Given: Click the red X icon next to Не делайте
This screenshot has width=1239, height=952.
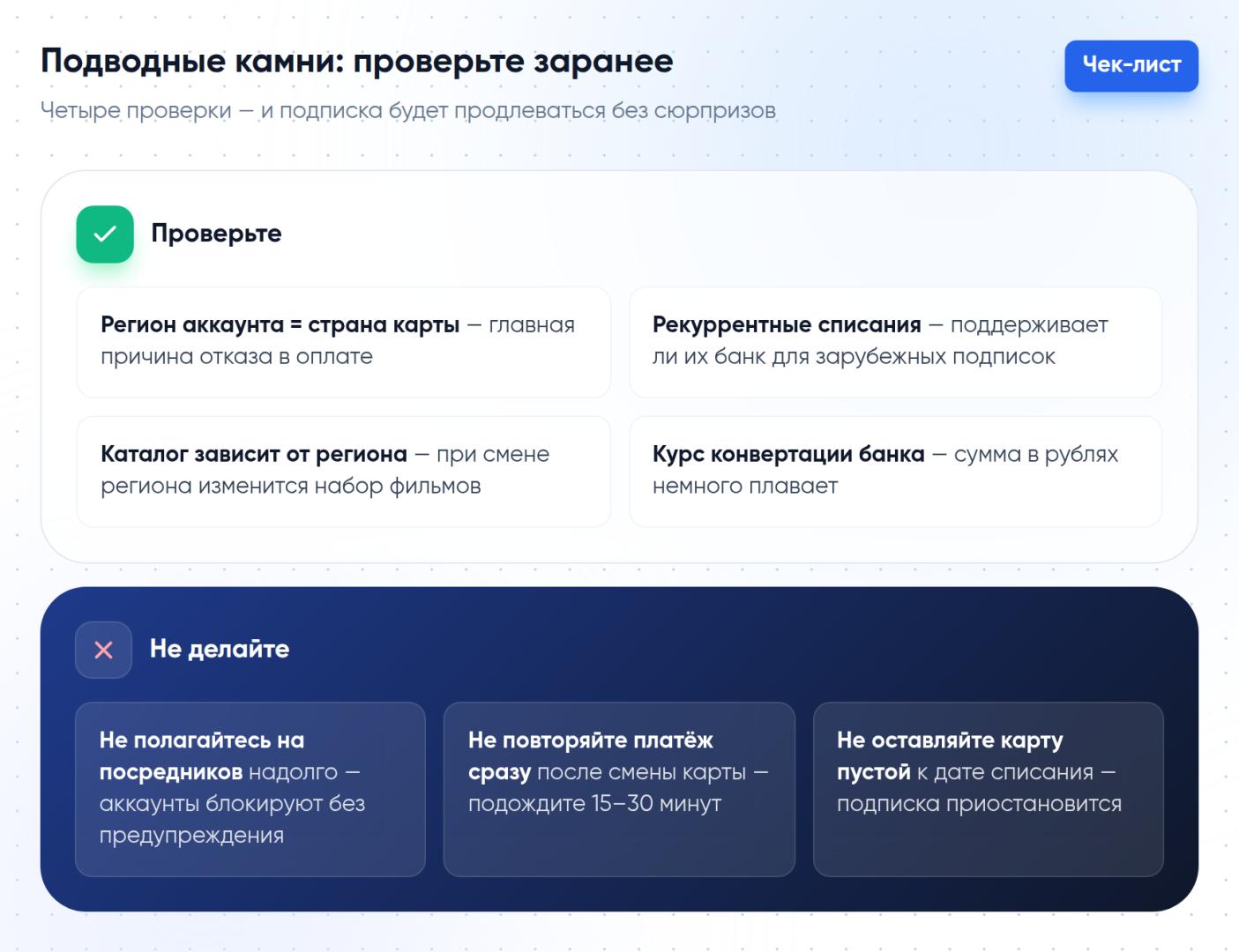Looking at the screenshot, I should click(x=104, y=650).
